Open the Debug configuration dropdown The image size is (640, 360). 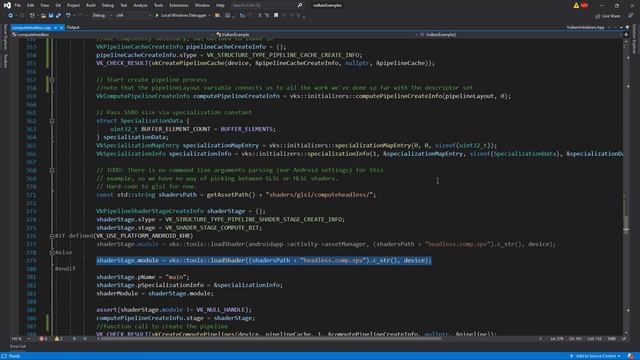102,16
